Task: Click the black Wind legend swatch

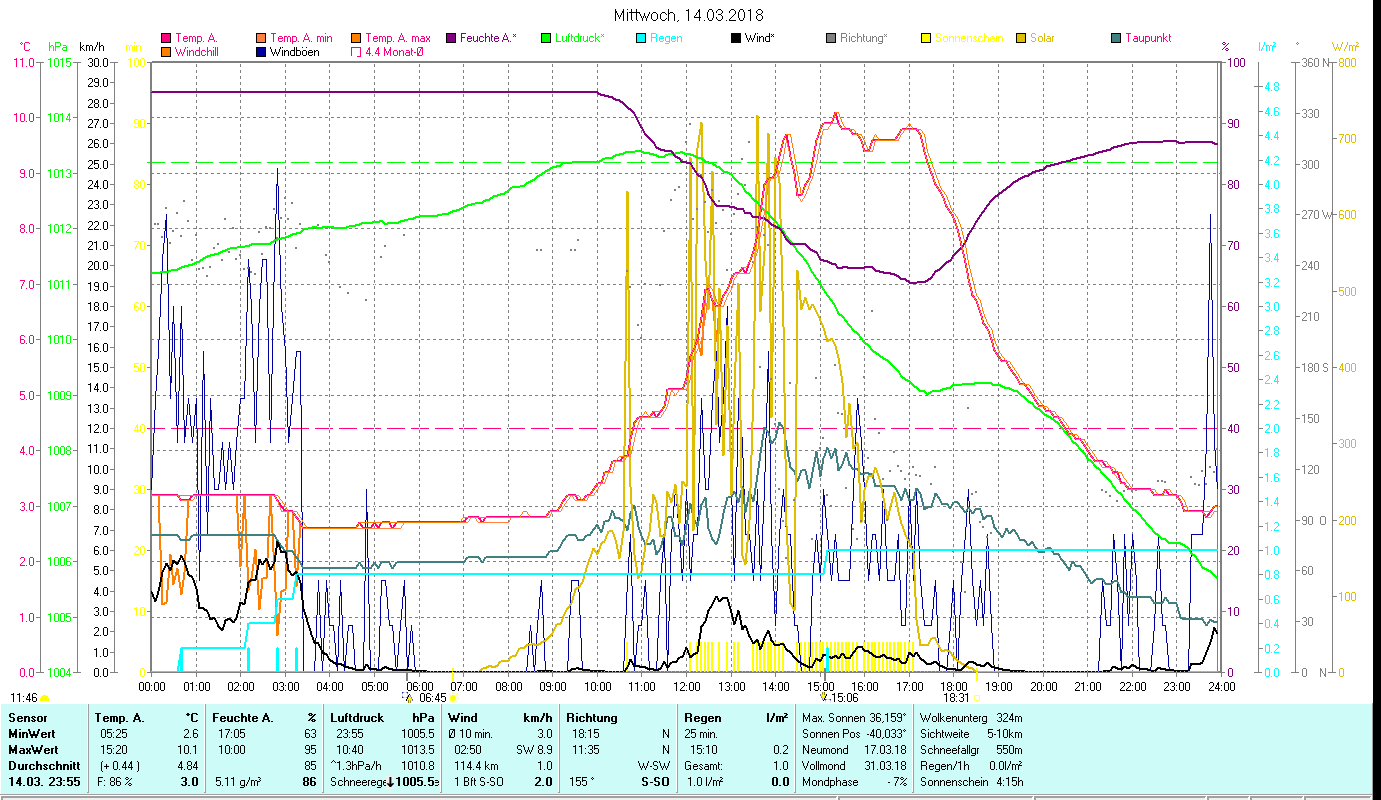Action: point(736,38)
